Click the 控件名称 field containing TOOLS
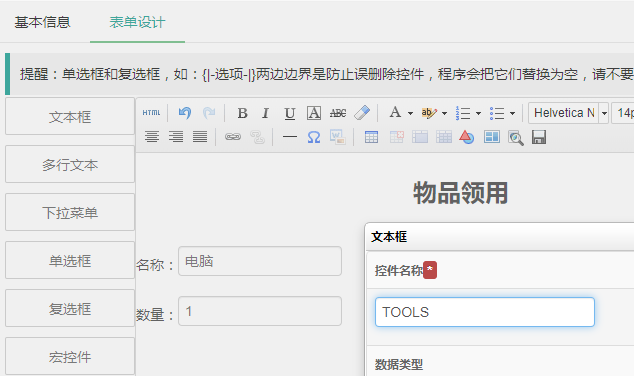 click(484, 312)
